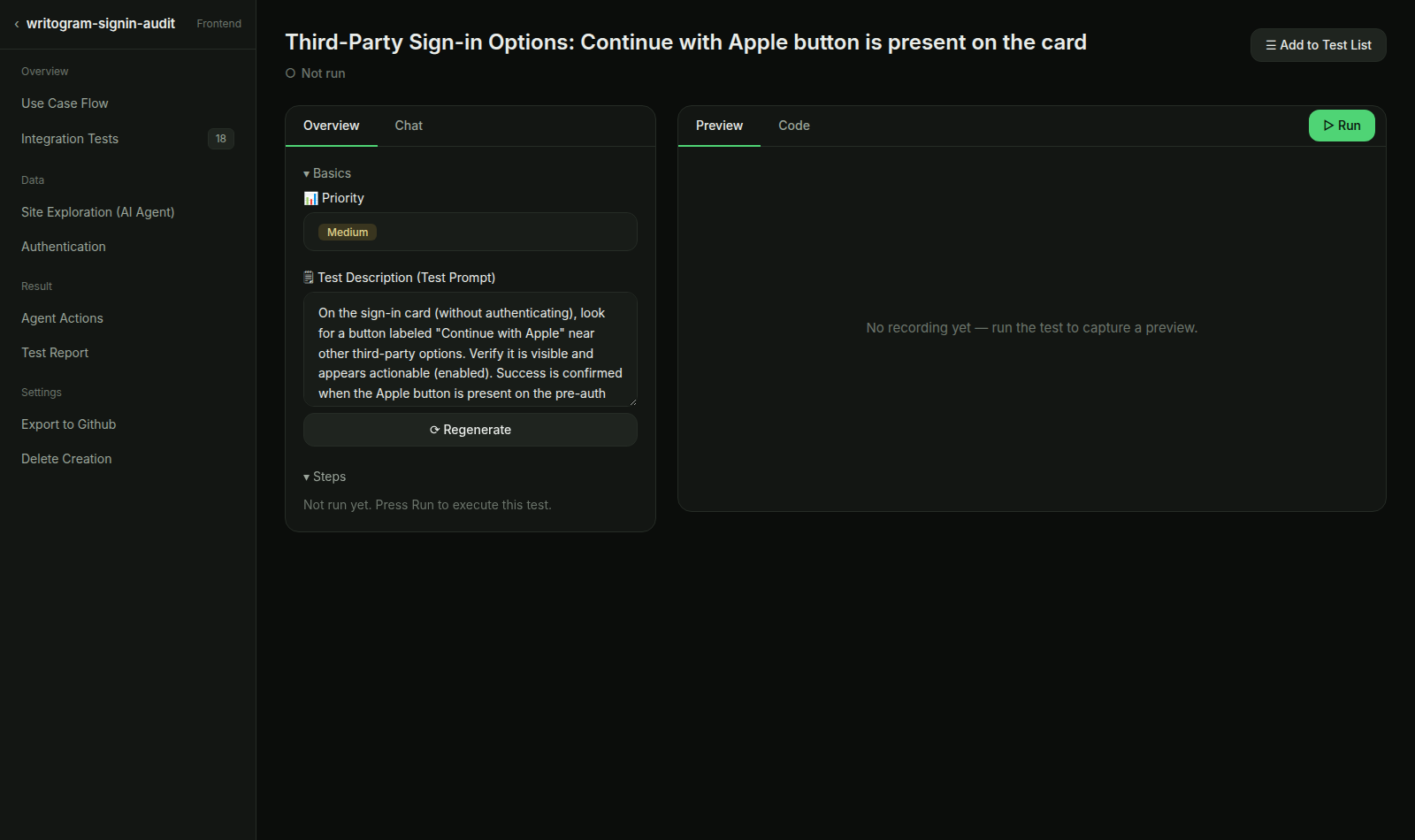View the Test Report
The width and height of the screenshot is (1415, 840).
tap(55, 353)
